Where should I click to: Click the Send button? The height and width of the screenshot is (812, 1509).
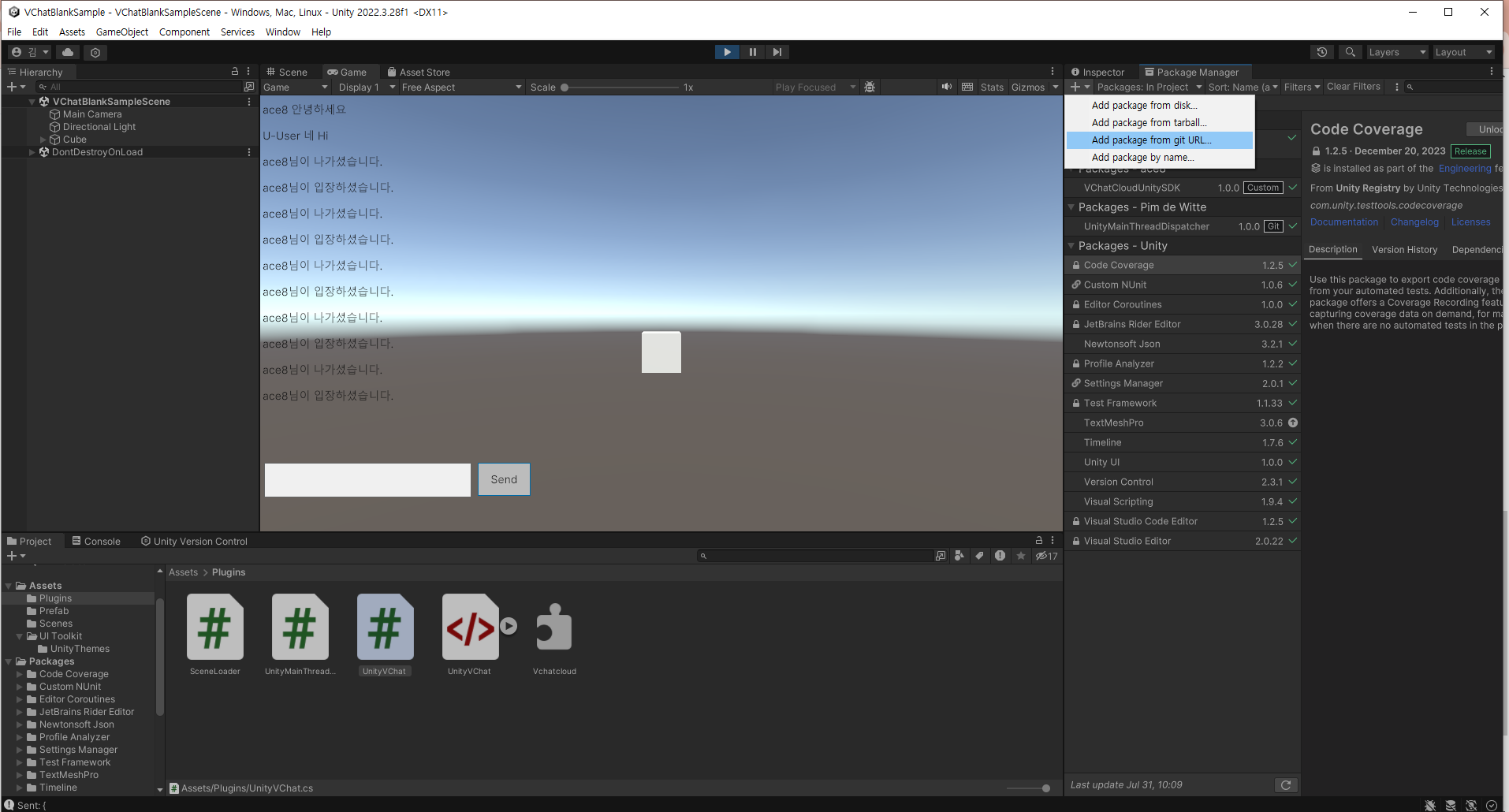tap(504, 479)
